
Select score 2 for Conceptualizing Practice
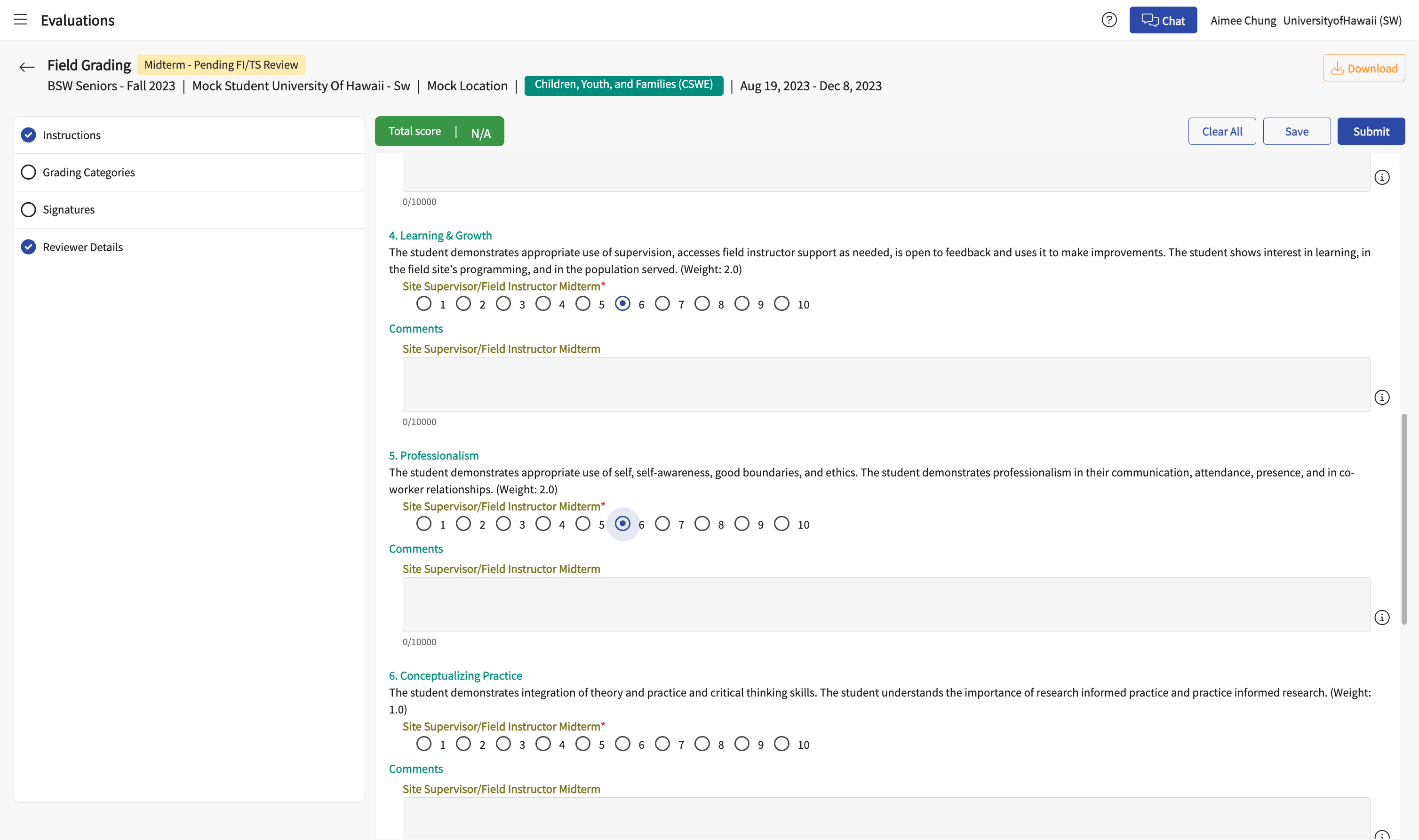[463, 745]
